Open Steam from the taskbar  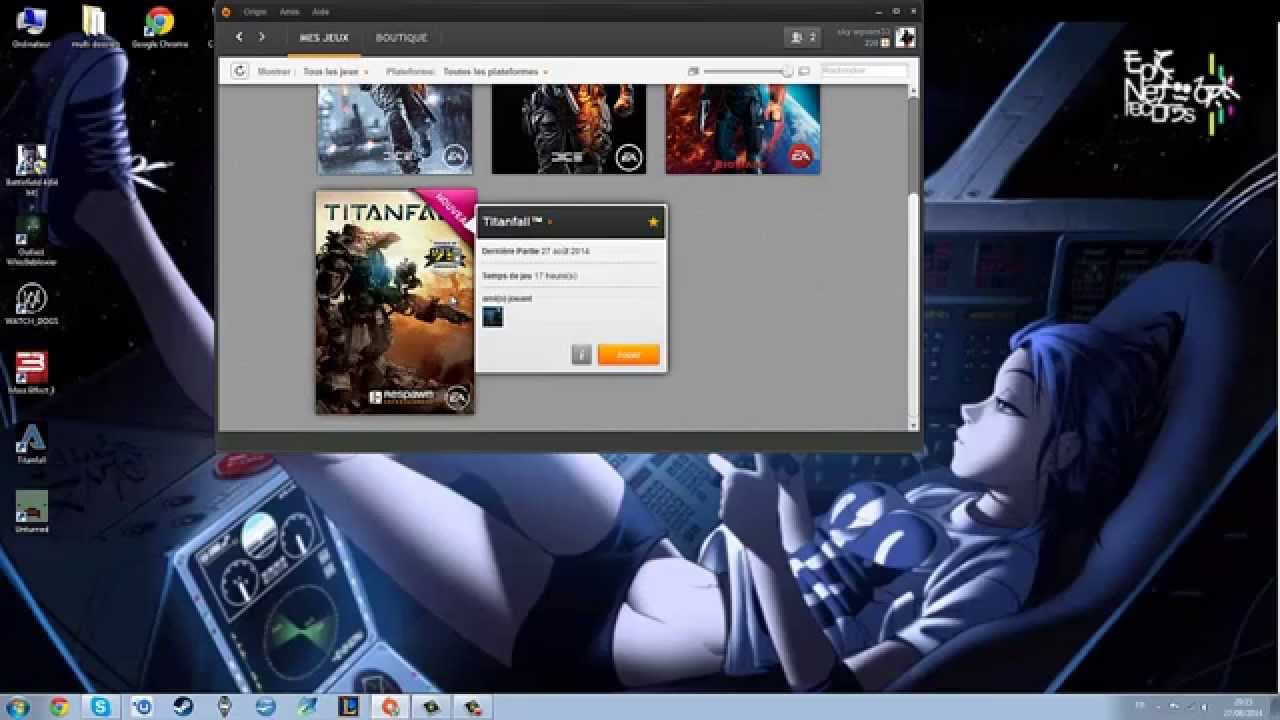183,707
